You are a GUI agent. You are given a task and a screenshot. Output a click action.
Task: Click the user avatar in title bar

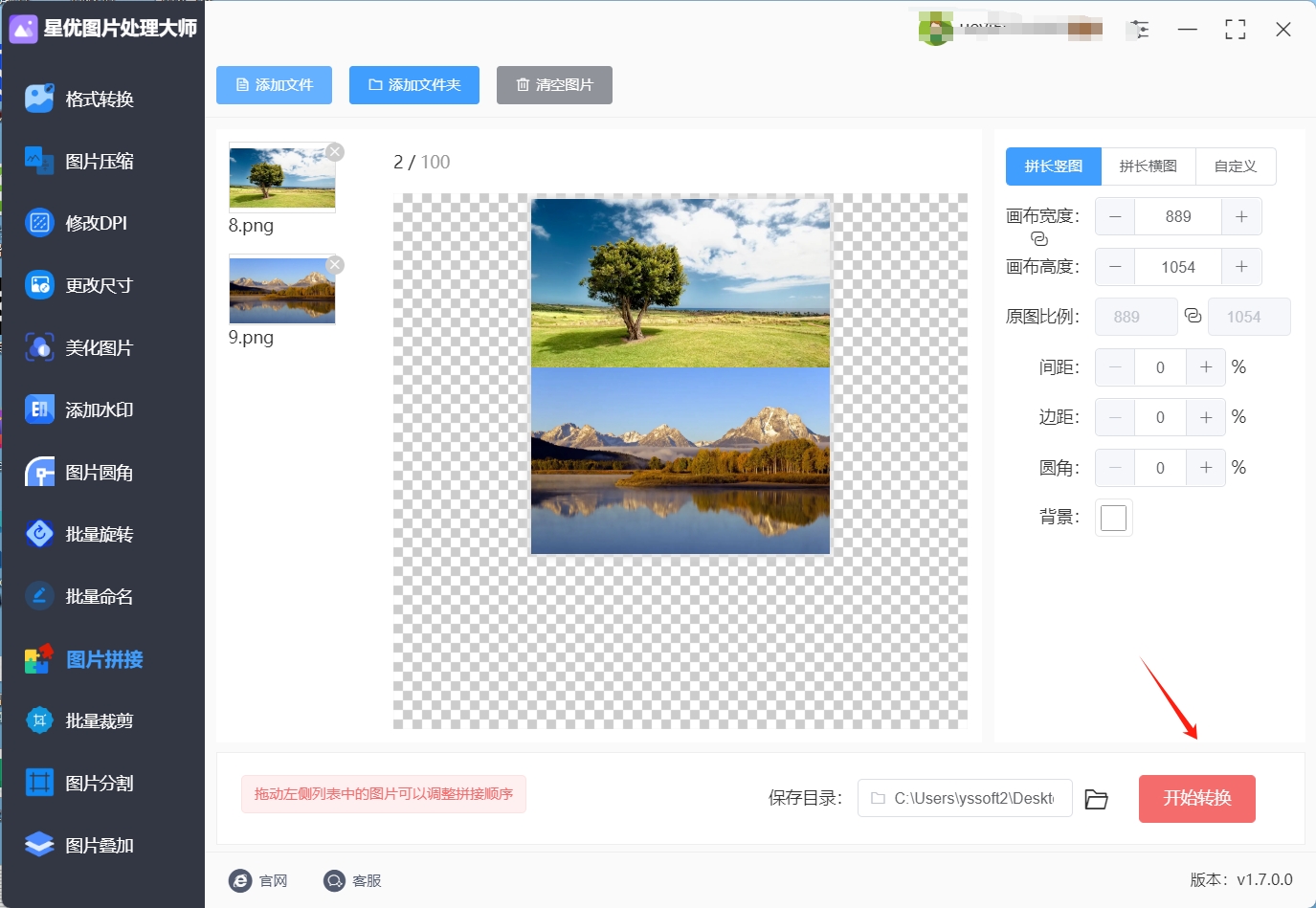[935, 29]
